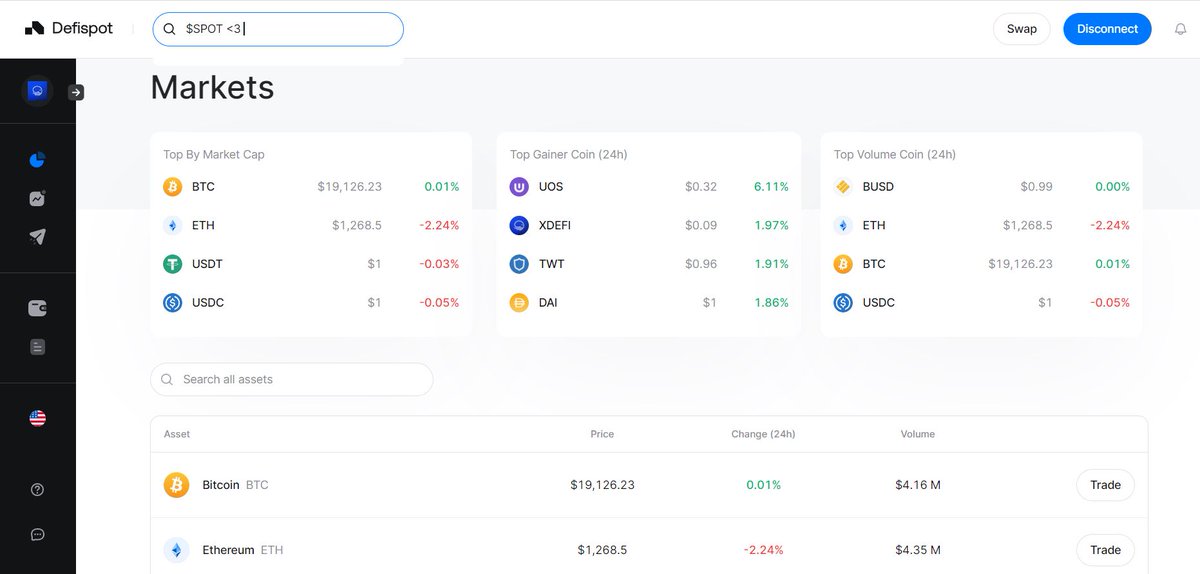Image resolution: width=1200 pixels, height=574 pixels.
Task: Click the BUSD coin icon
Action: pos(843,187)
